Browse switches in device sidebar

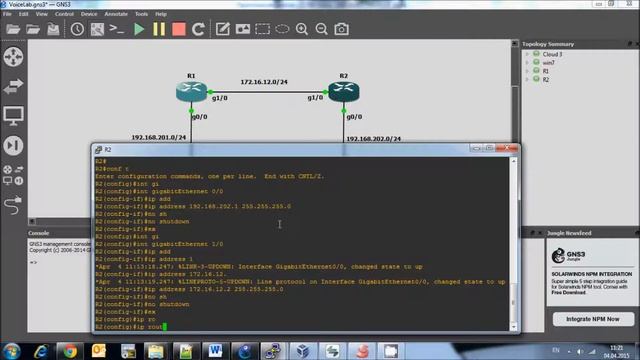point(13,86)
